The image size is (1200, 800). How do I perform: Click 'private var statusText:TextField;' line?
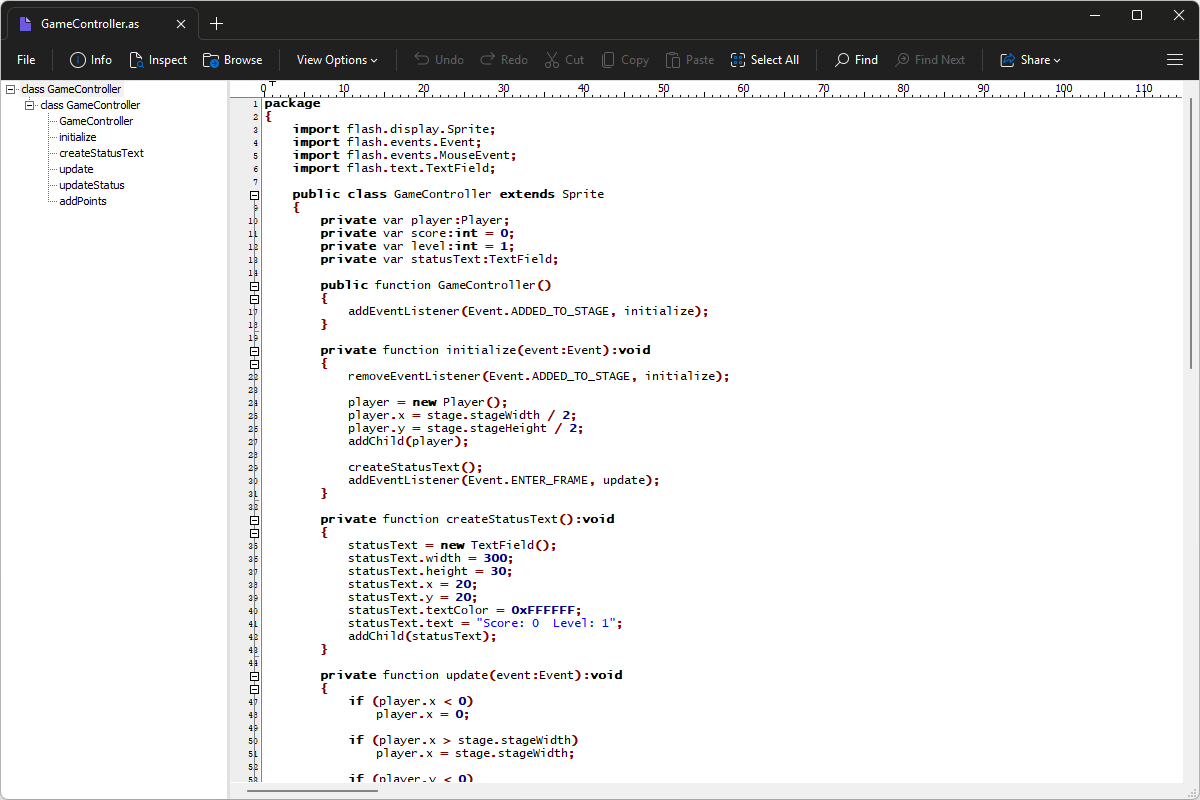click(439, 259)
